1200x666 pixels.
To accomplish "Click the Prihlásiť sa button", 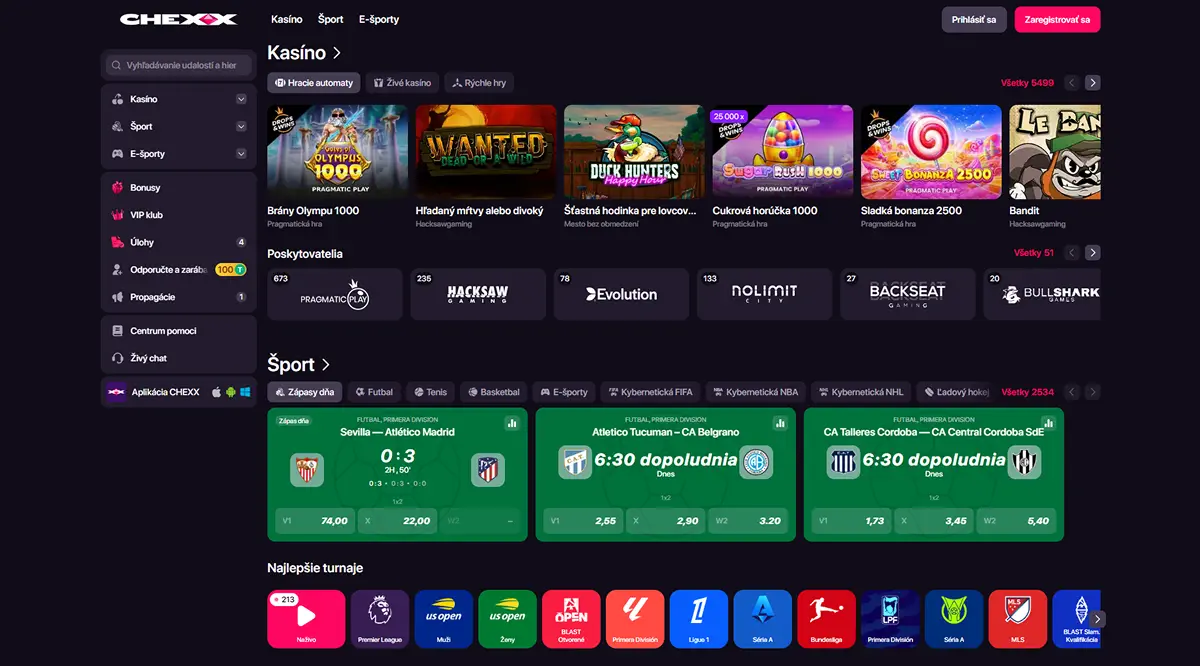I will tap(974, 19).
